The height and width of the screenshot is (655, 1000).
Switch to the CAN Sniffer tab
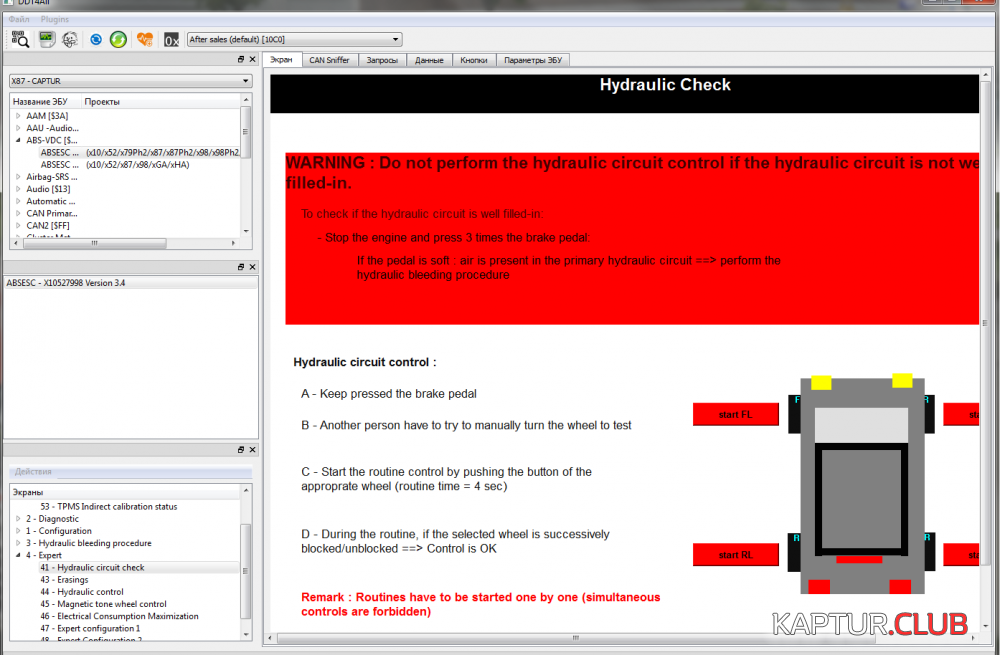tap(329, 60)
